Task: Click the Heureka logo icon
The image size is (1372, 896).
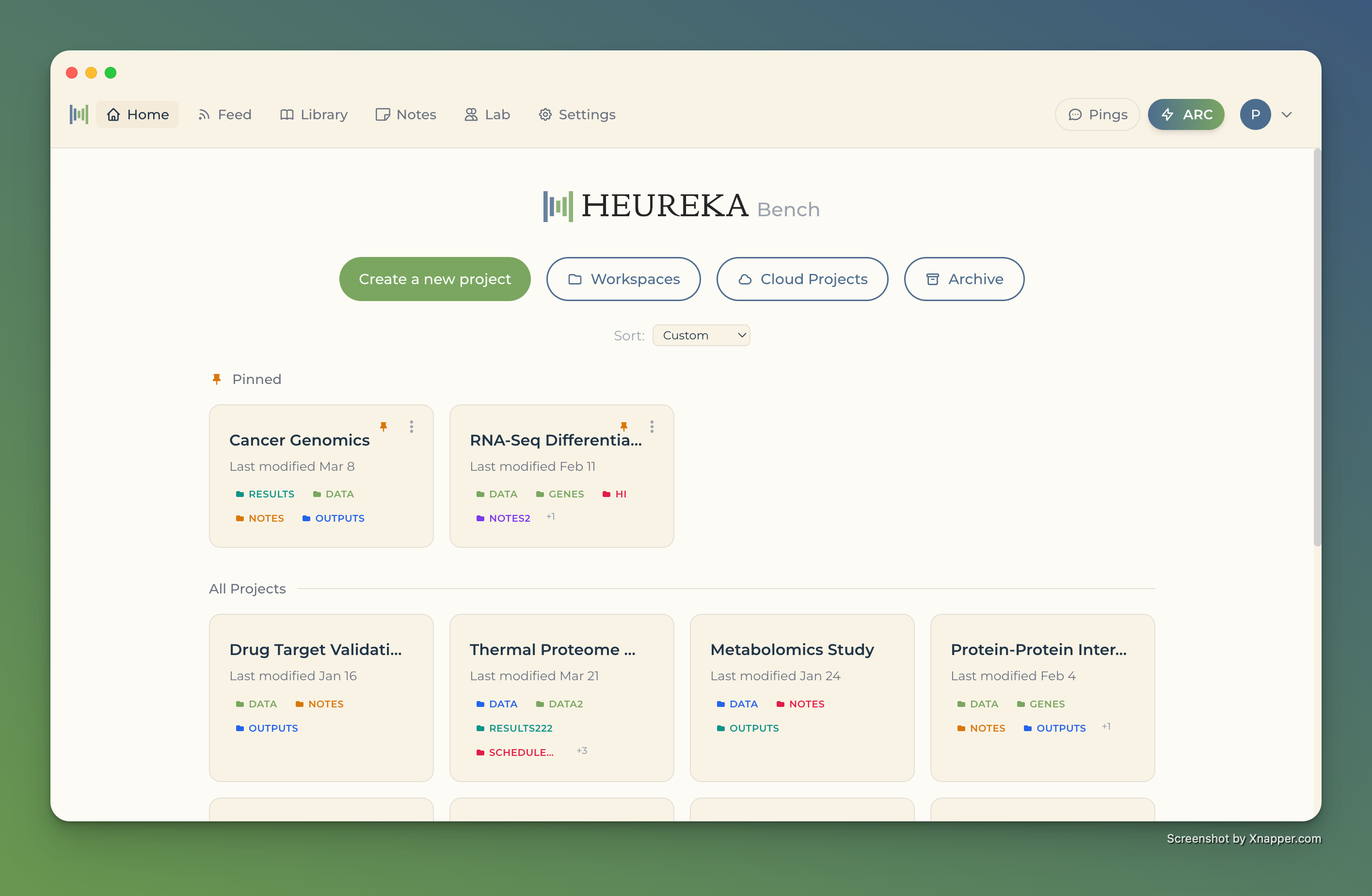Action: pos(79,114)
